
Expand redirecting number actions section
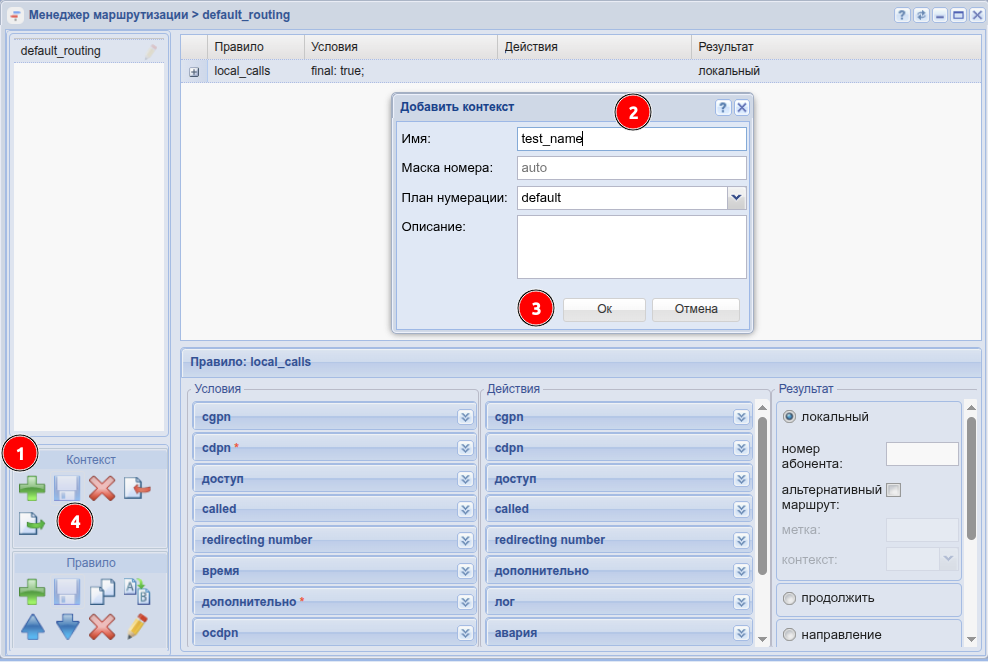coord(741,540)
